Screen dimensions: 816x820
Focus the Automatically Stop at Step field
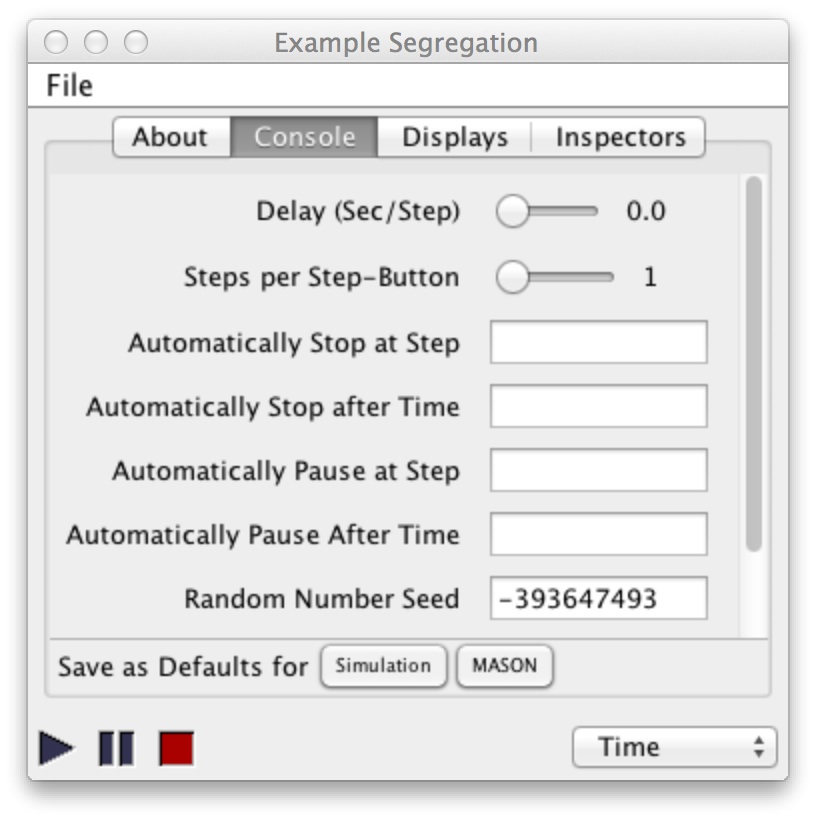pyautogui.click(x=598, y=342)
